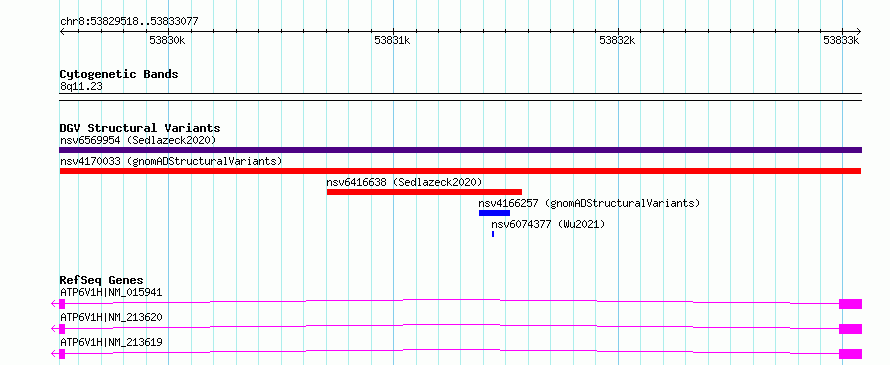The height and width of the screenshot is (365, 890).
Task: Click the chr8:53829518..53833077 coordinate label
Action: (x=129, y=22)
